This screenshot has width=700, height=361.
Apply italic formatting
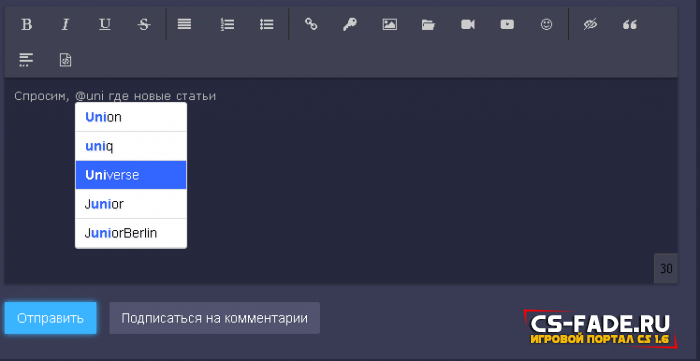66,25
